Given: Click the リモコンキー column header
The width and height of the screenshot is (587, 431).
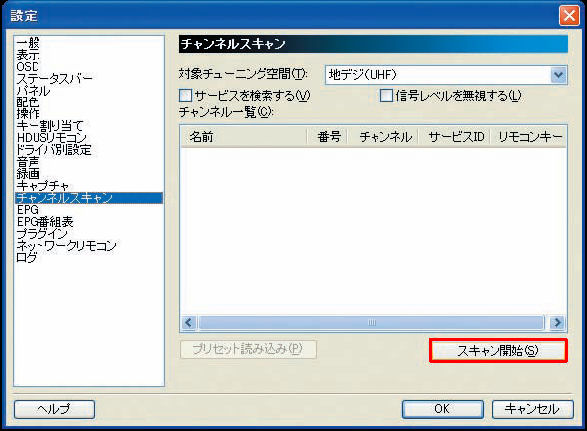Looking at the screenshot, I should [x=528, y=137].
